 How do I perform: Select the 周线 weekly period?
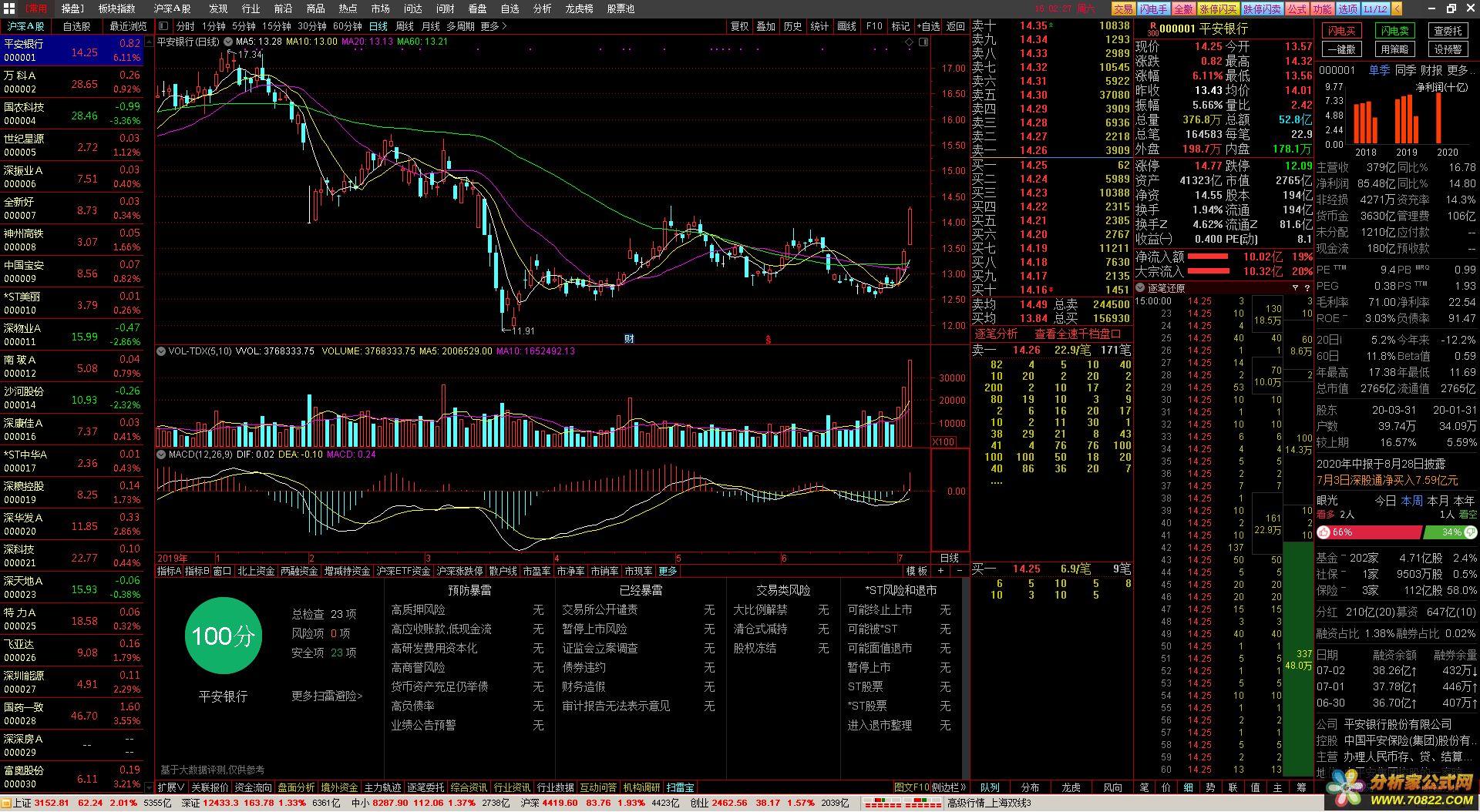[405, 26]
